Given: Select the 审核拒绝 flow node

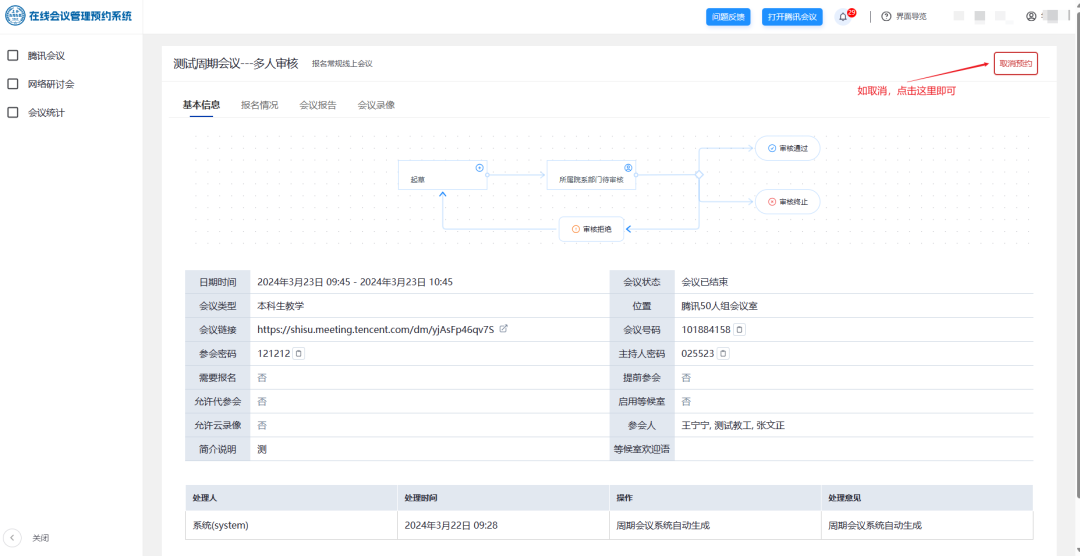Looking at the screenshot, I should click(591, 229).
